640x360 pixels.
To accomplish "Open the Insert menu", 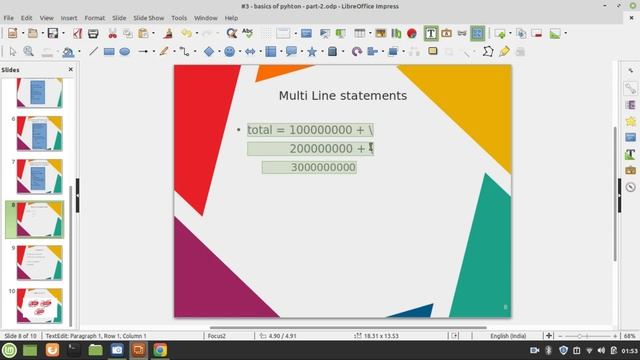I will (x=69, y=18).
